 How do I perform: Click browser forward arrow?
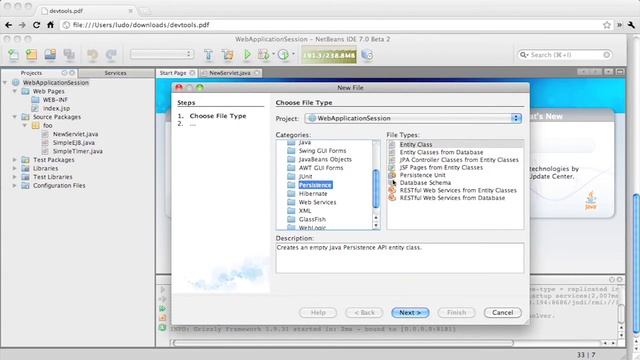click(x=22, y=25)
